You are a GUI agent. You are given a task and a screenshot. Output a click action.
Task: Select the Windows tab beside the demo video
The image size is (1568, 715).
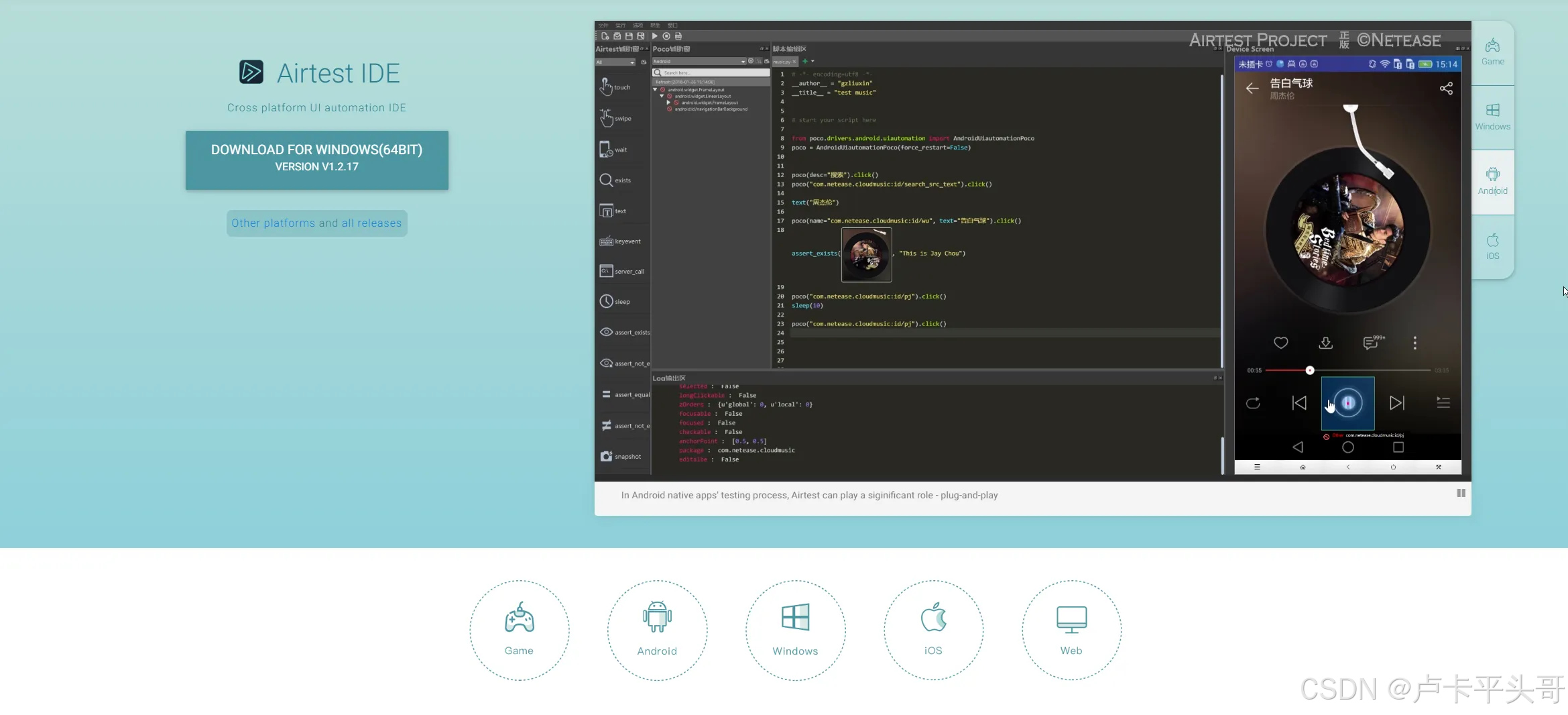tap(1492, 117)
